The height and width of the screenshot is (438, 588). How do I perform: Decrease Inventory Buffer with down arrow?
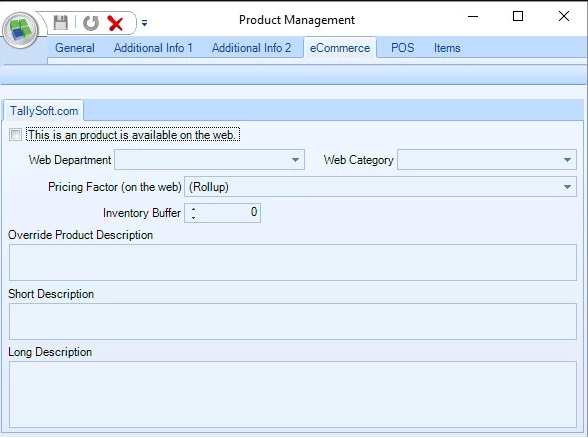[193, 218]
